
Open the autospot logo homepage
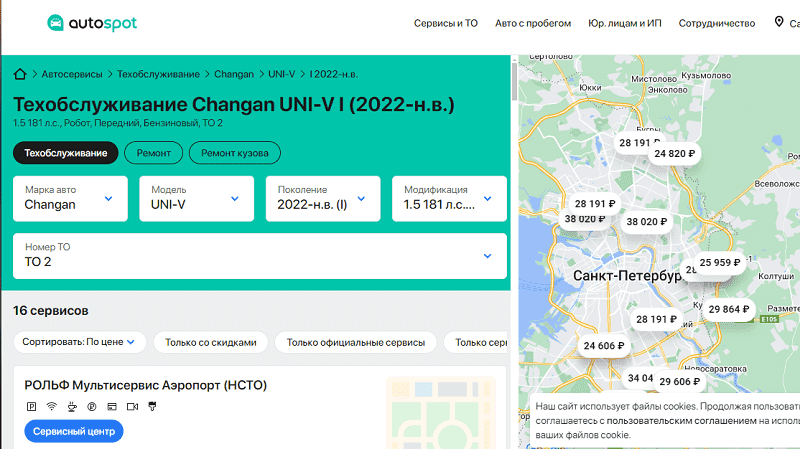(x=92, y=23)
